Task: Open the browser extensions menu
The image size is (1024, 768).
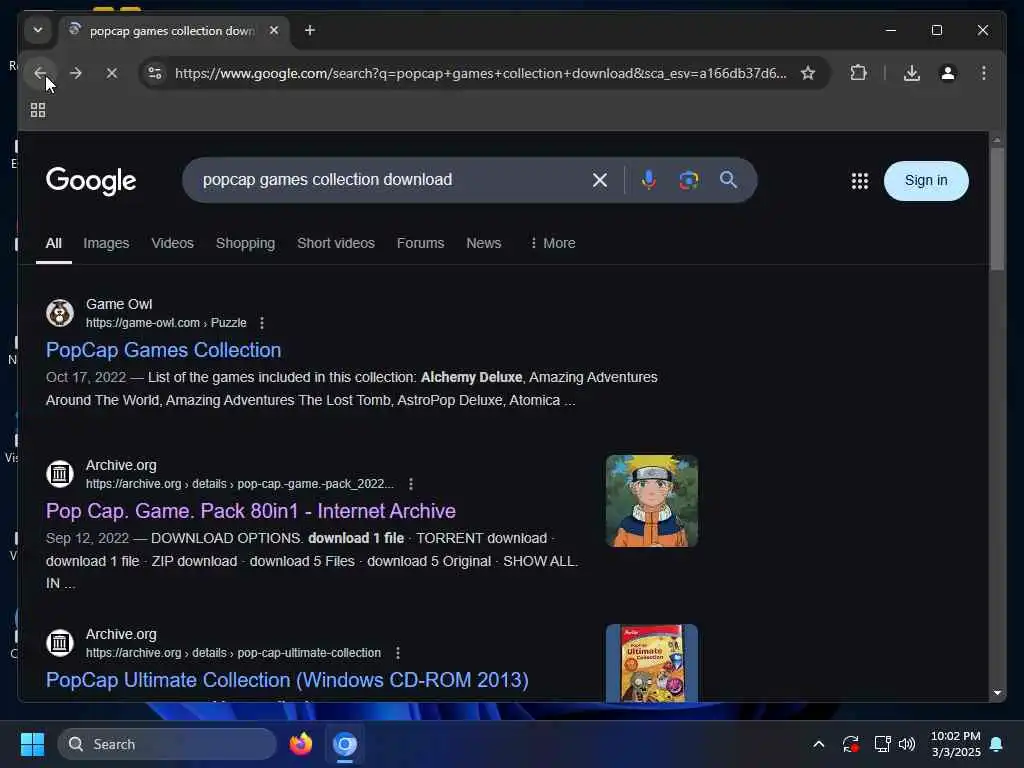Action: pyautogui.click(x=858, y=73)
